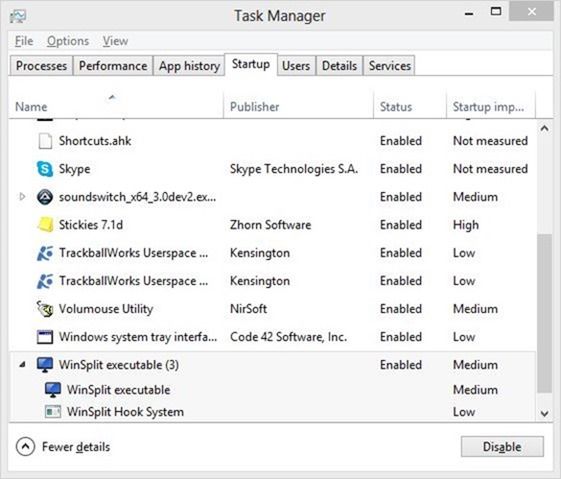This screenshot has height=479, width=561.
Task: Switch to the Performance tab
Action: pyautogui.click(x=113, y=66)
